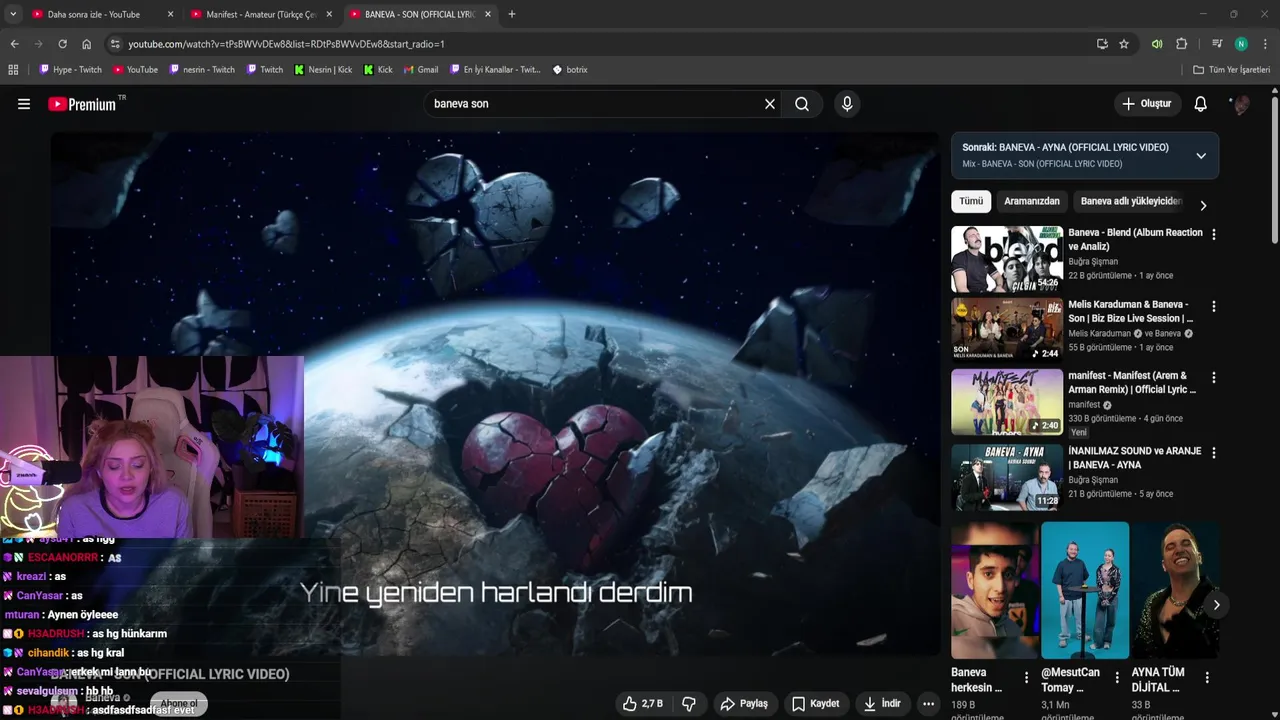This screenshot has width=1280, height=720.
Task: Open options for manifest remix video
Action: (x=1214, y=378)
